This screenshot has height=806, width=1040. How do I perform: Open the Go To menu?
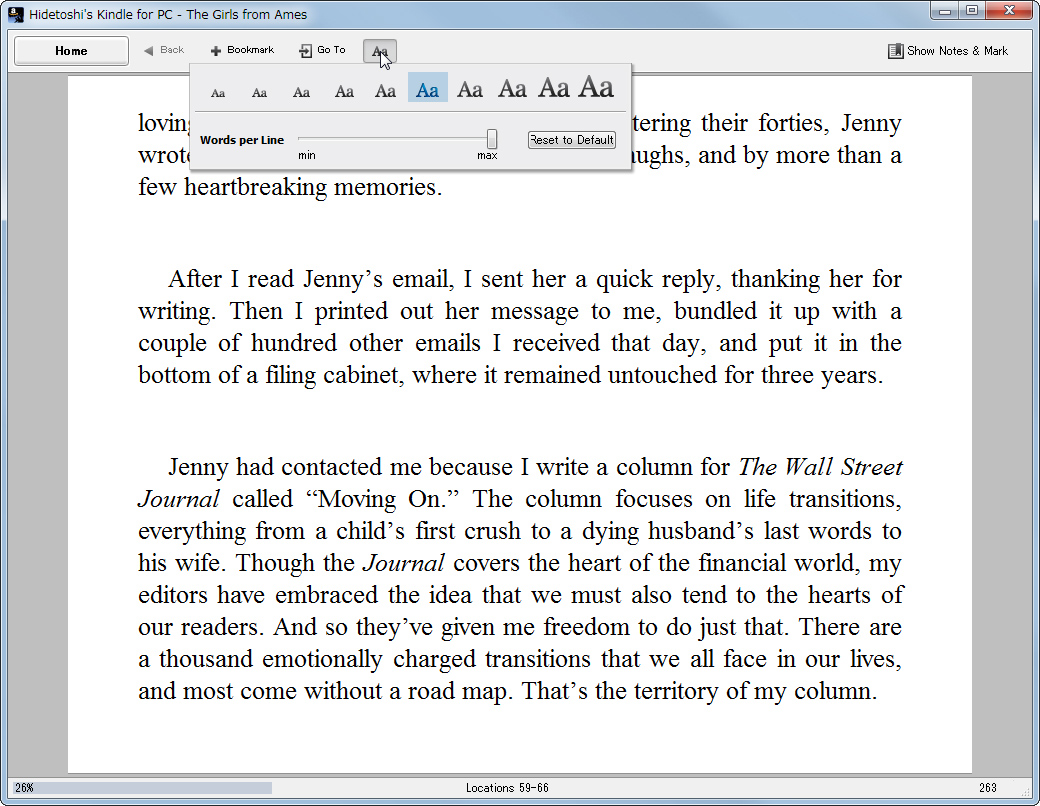click(x=322, y=50)
